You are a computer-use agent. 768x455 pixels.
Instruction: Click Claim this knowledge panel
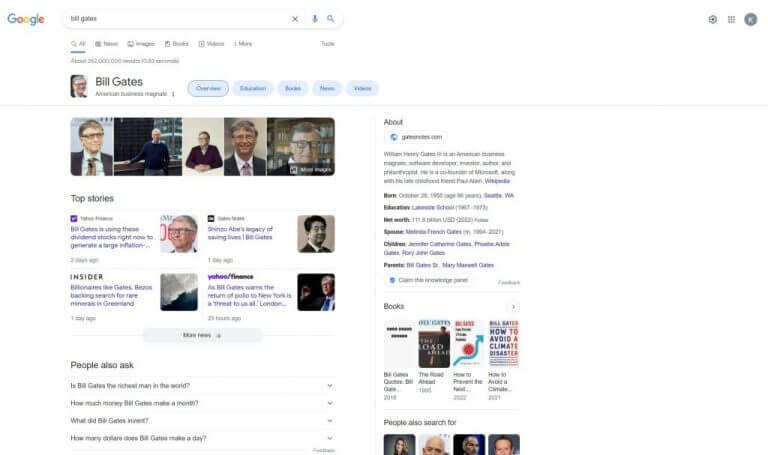428,280
